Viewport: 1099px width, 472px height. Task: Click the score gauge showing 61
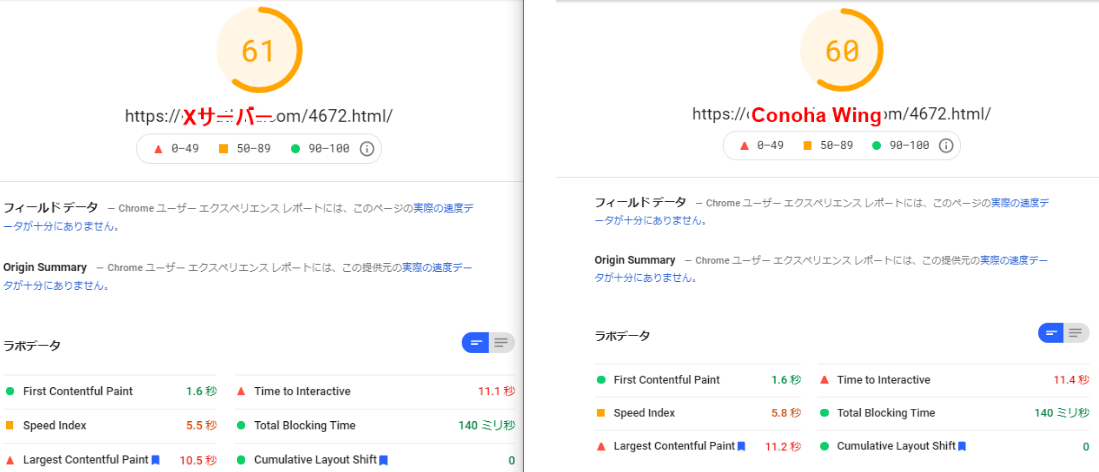(258, 51)
